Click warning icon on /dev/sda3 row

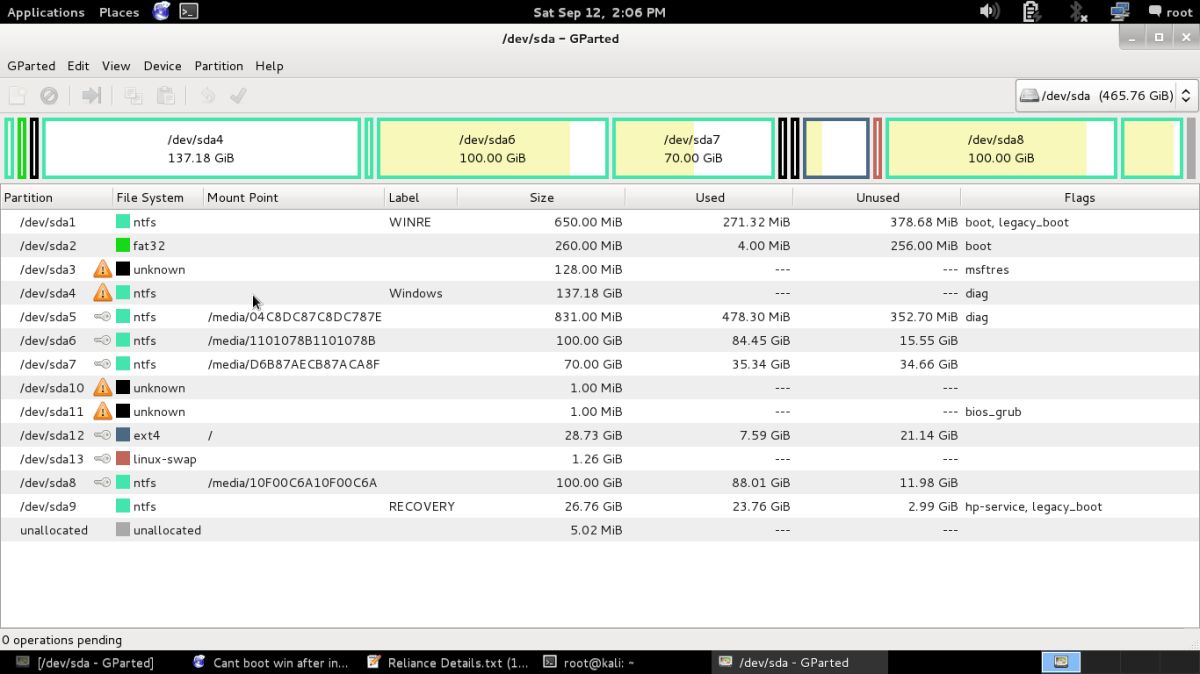102,269
